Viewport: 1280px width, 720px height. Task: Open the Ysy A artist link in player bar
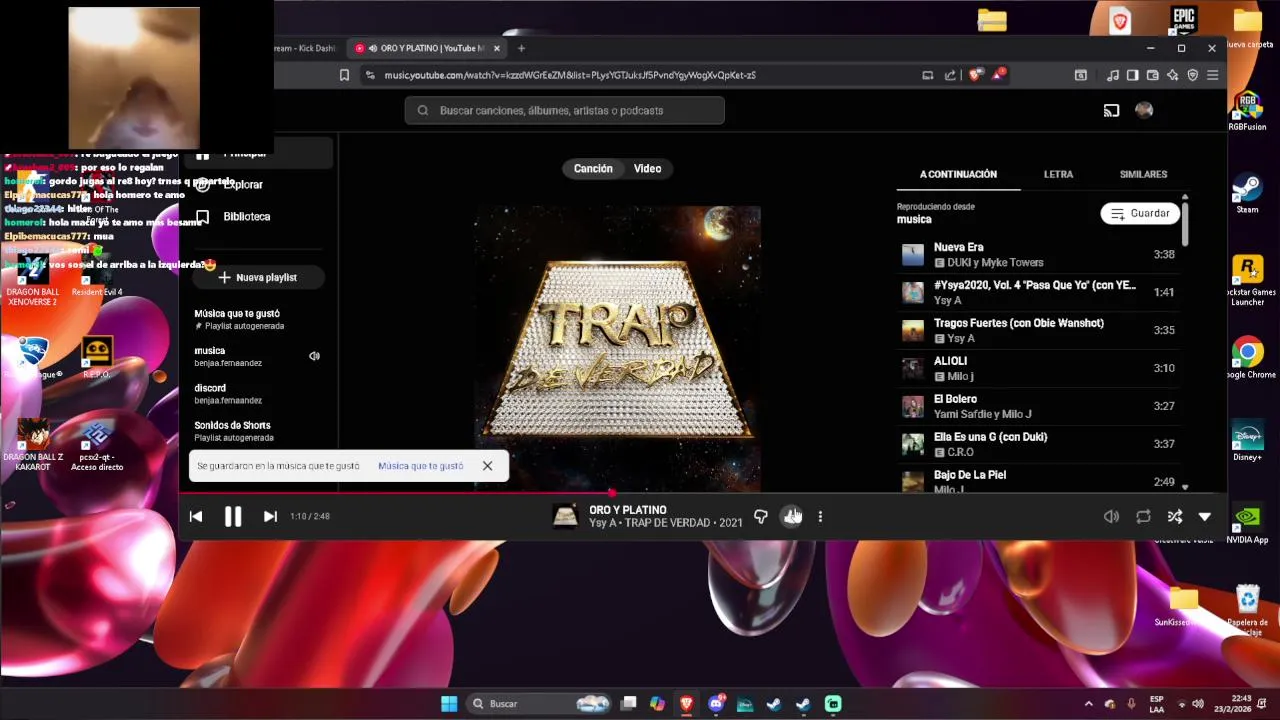pyautogui.click(x=602, y=523)
